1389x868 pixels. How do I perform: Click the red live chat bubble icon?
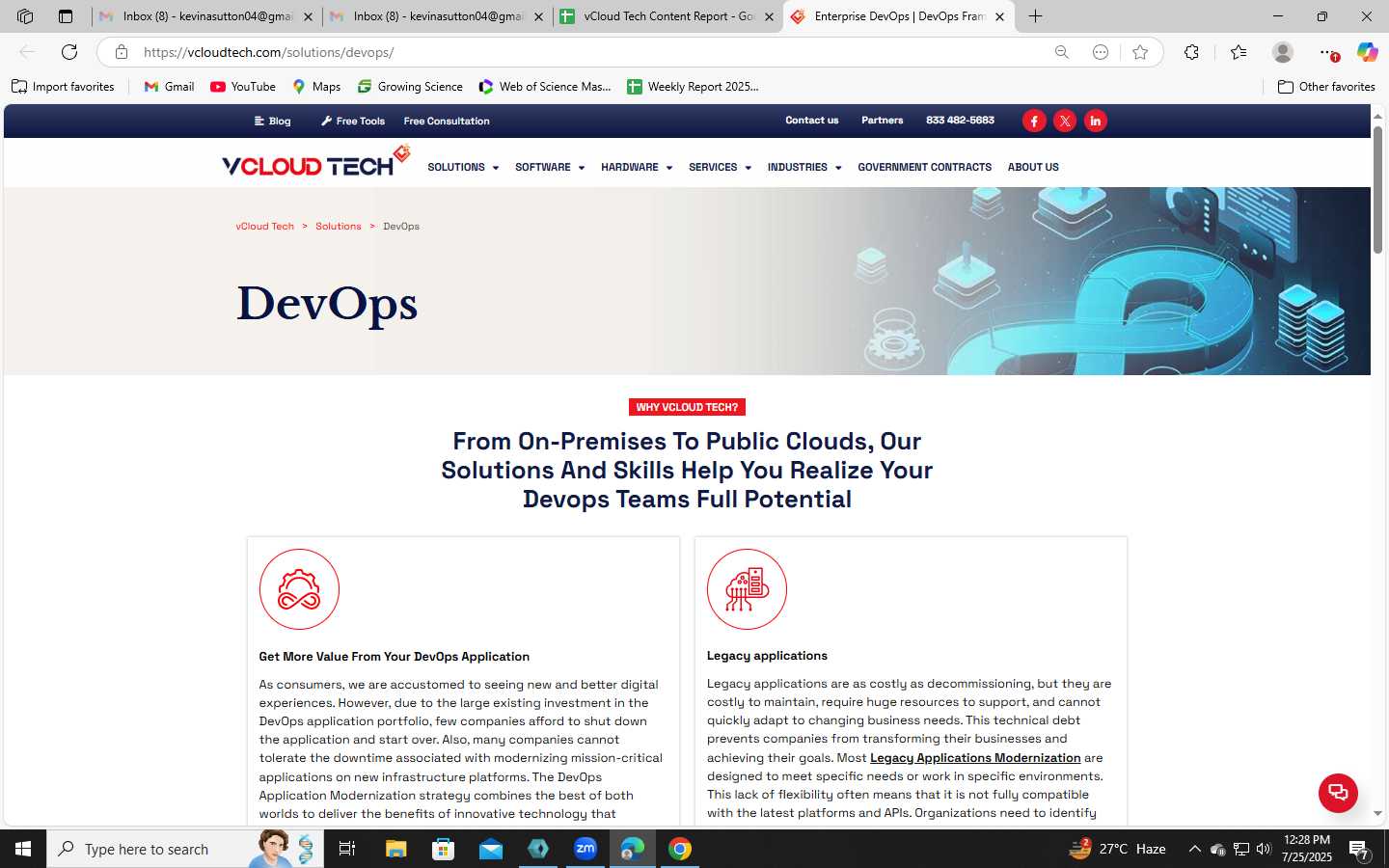tap(1338, 793)
